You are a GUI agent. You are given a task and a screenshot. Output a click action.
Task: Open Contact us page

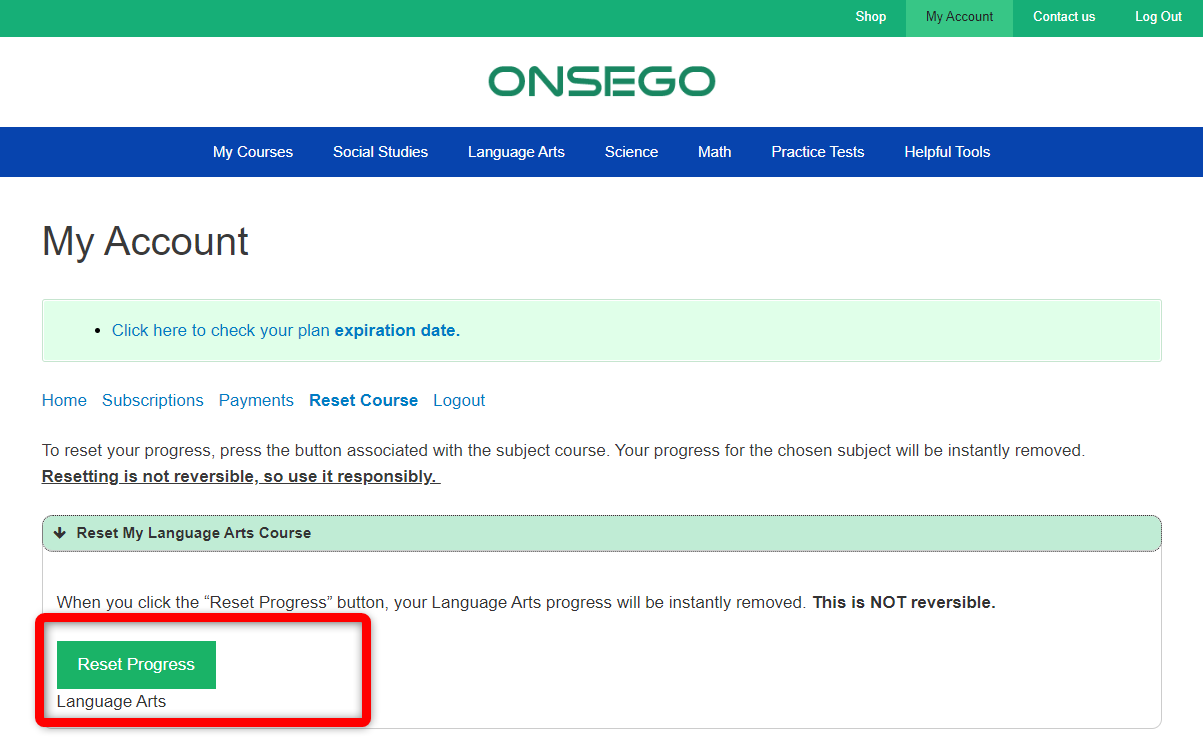1064,17
